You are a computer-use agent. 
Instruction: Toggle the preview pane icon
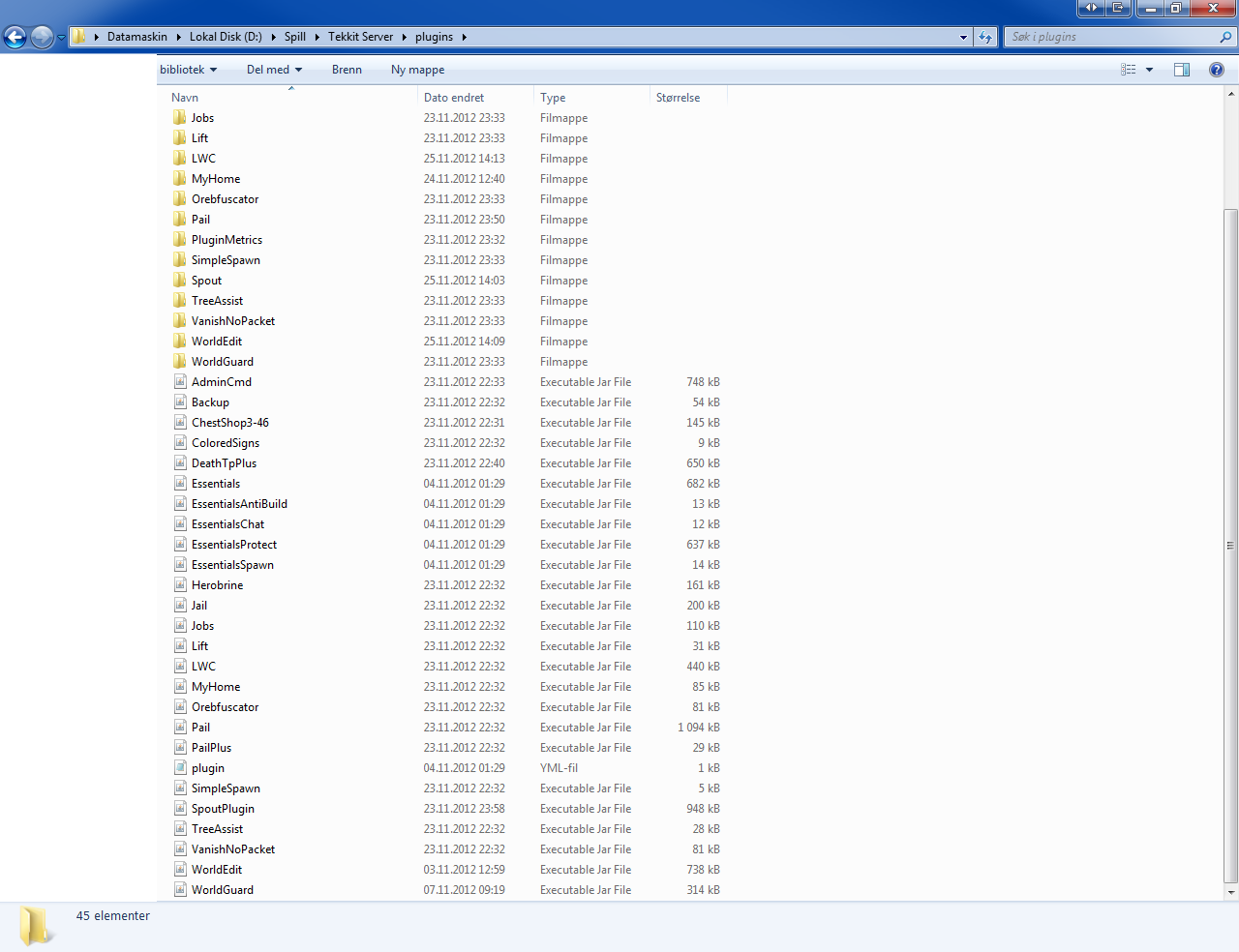(1182, 70)
